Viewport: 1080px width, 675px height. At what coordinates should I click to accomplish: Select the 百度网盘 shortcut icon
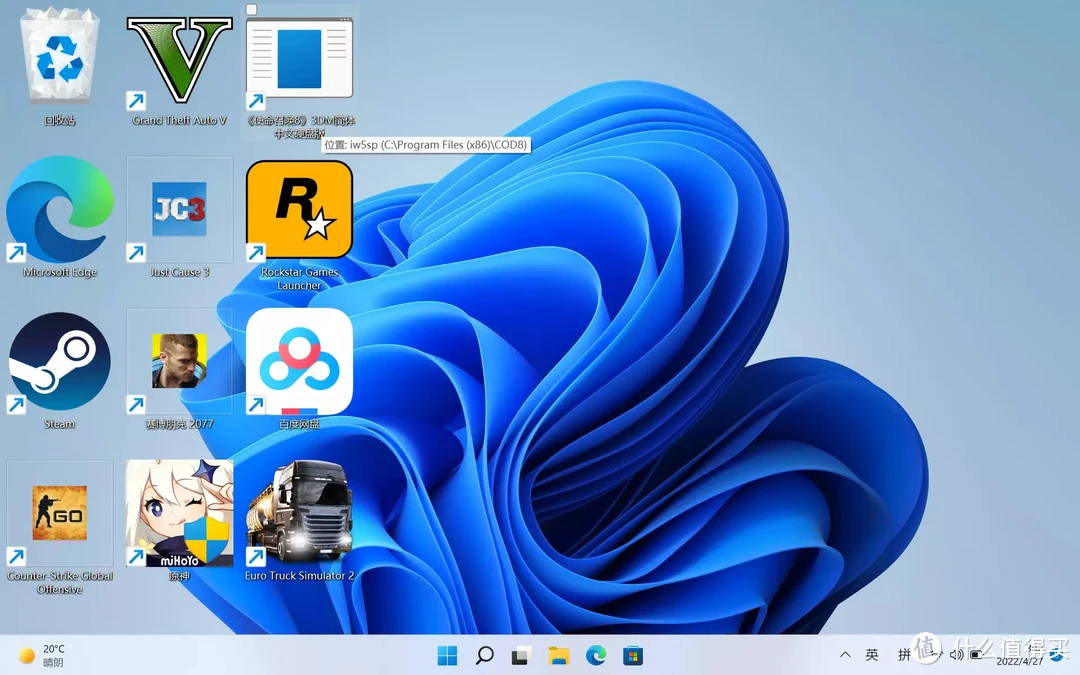click(300, 361)
